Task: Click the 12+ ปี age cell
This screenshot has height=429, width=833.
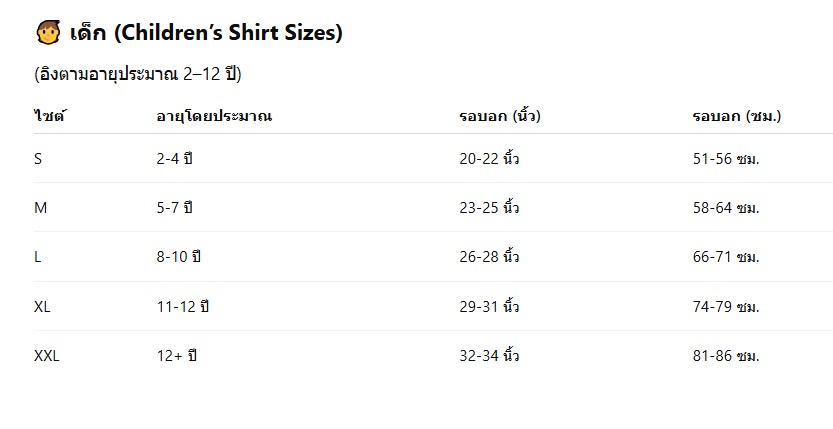Action: pyautogui.click(x=176, y=356)
